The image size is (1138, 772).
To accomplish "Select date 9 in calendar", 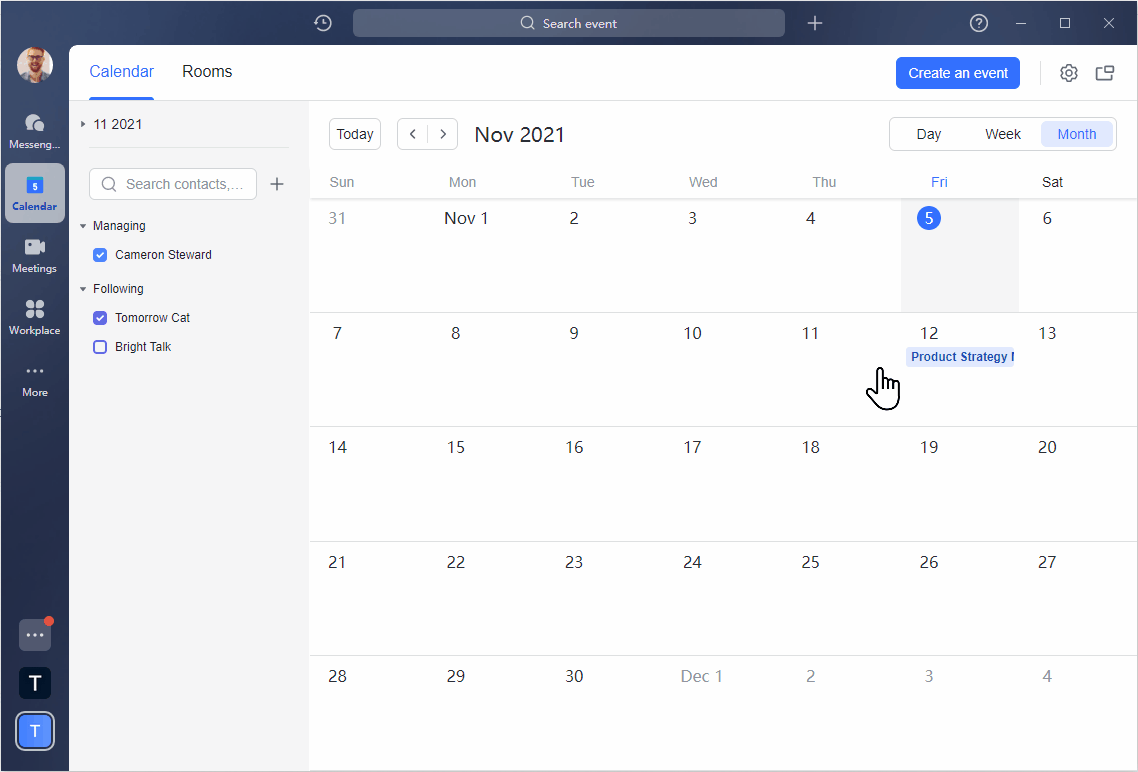I will click(574, 333).
